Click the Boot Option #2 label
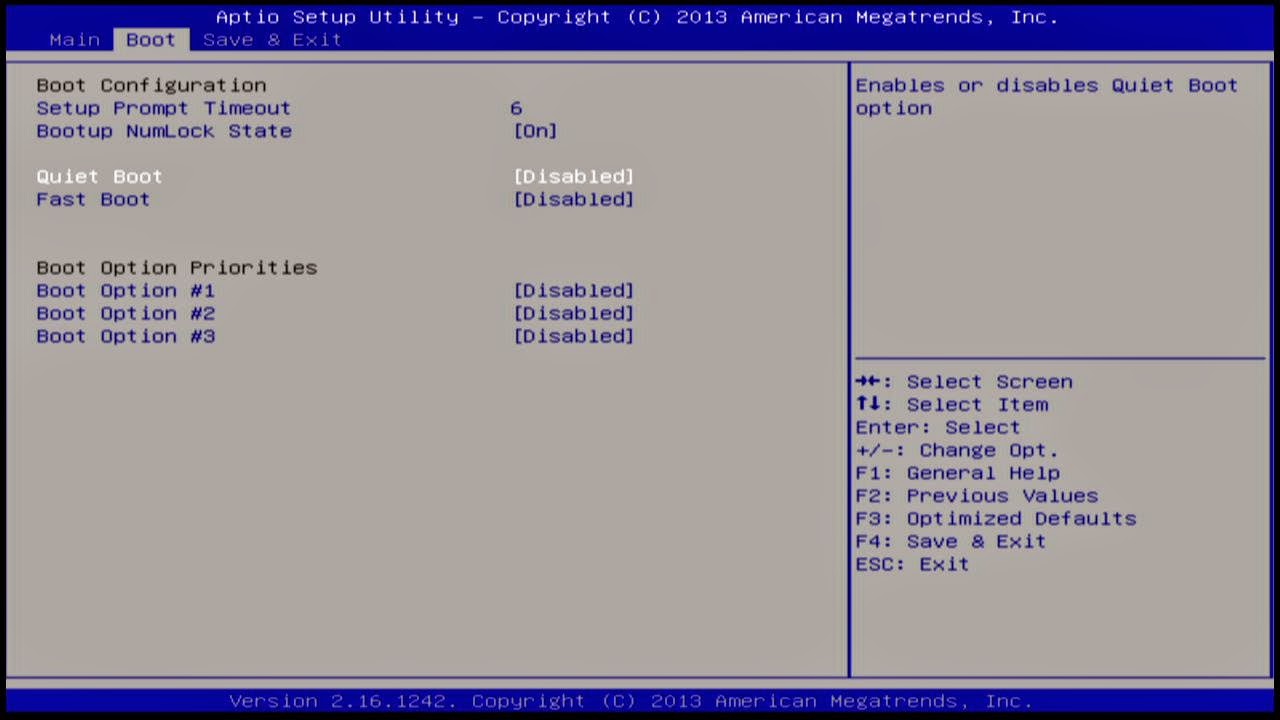 (126, 313)
